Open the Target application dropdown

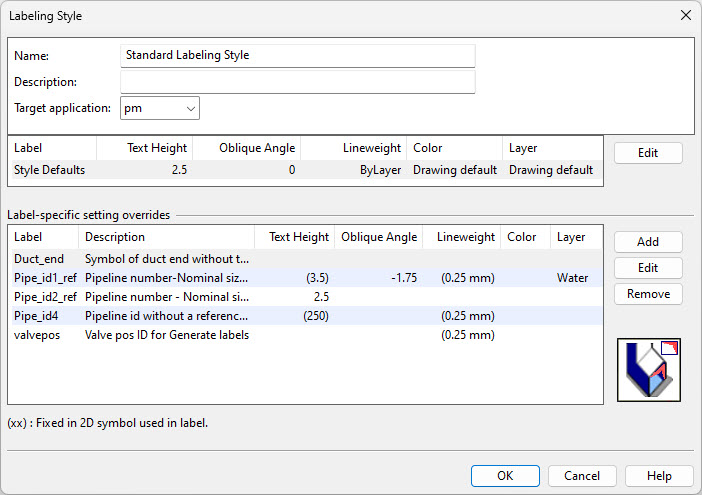tap(160, 108)
